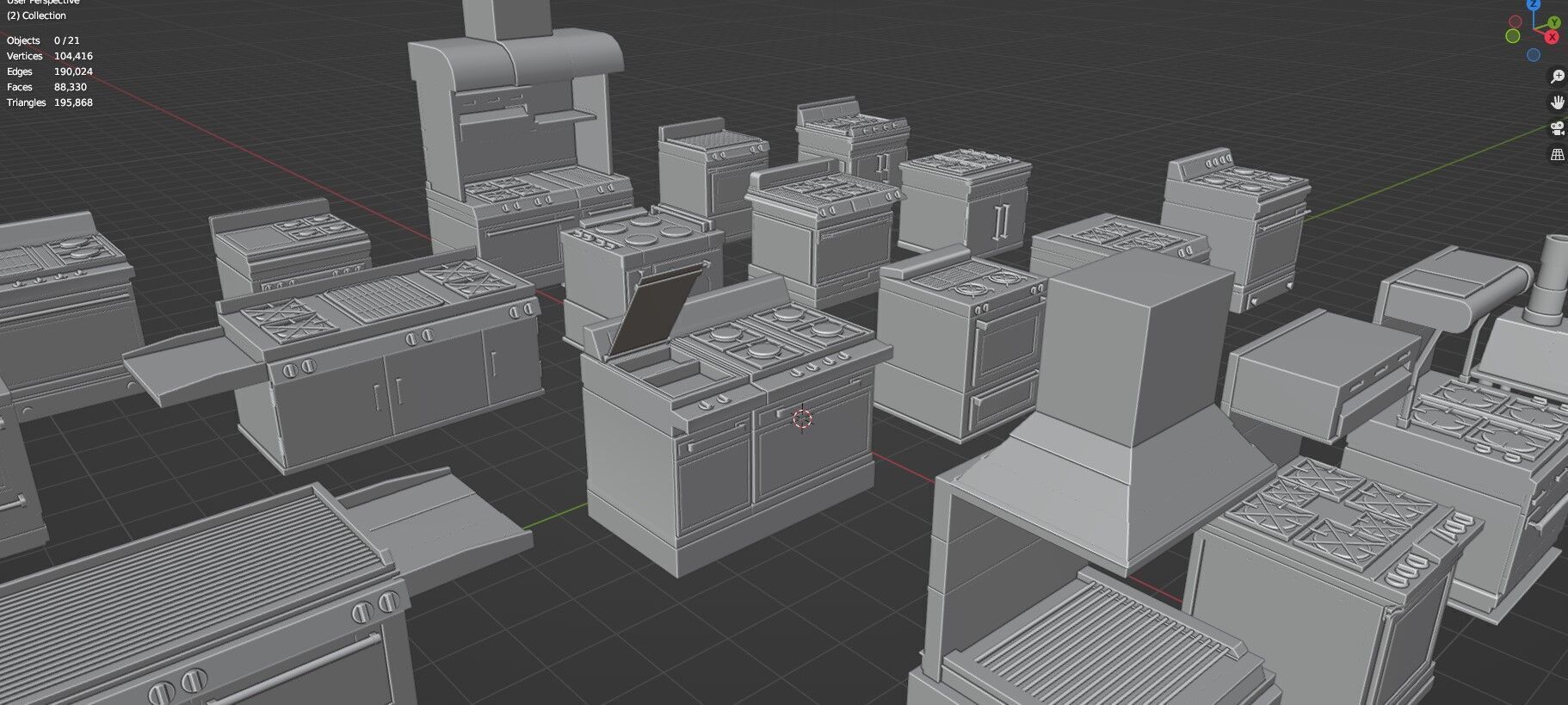Screen dimensions: 1568x705
Task: Click the 'Vertices 104,416' statistic
Action: coord(50,56)
